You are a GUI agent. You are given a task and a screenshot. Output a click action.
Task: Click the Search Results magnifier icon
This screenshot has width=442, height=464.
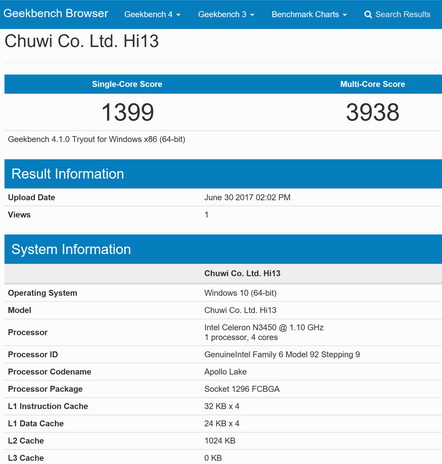(368, 14)
